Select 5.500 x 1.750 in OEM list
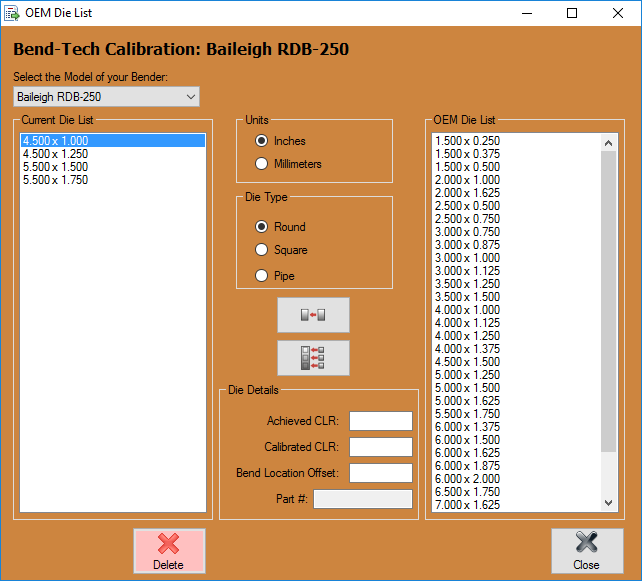 [517, 414]
